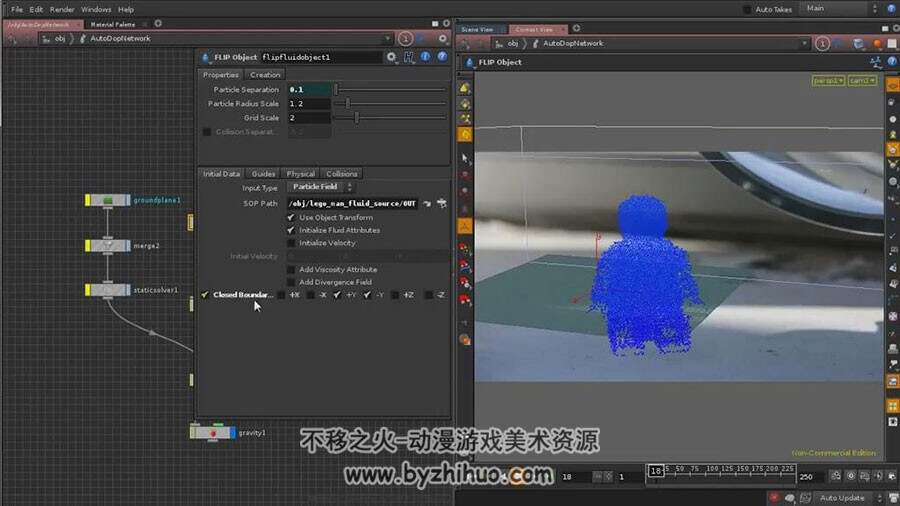This screenshot has height=506, width=900.
Task: Enable Initialize Velocity checkbox
Action: pyautogui.click(x=291, y=243)
